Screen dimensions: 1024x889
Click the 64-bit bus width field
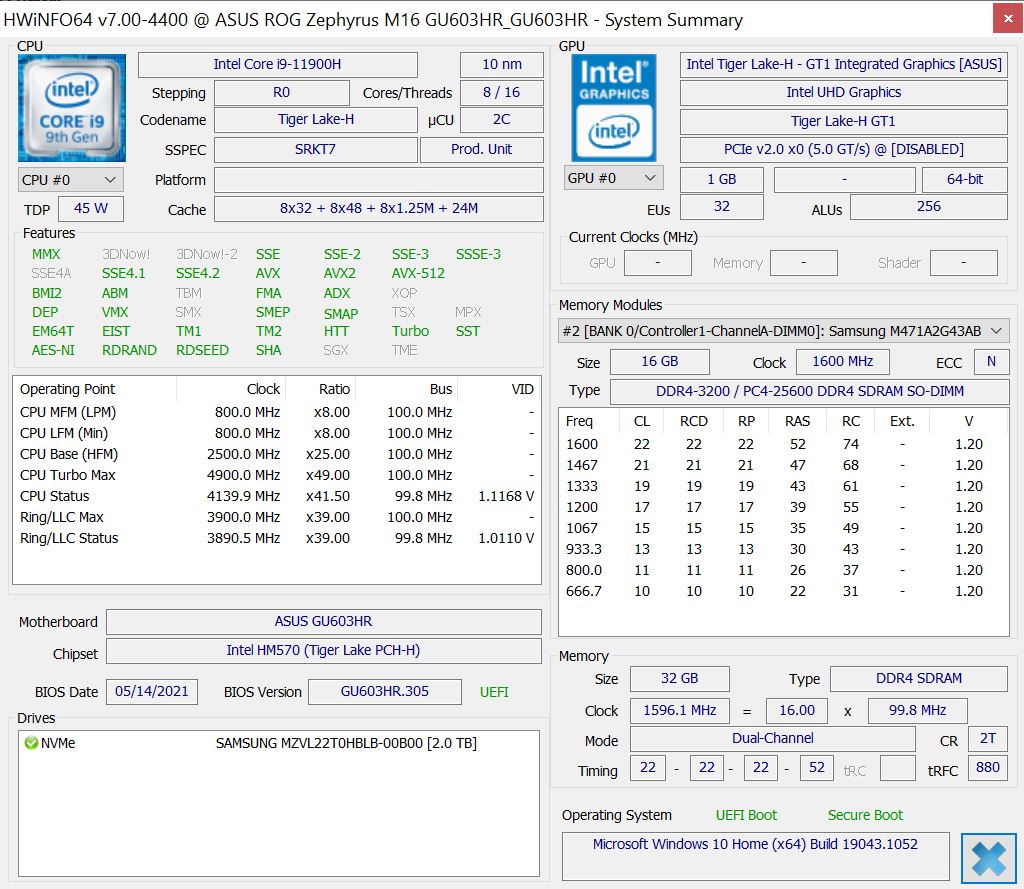point(965,180)
